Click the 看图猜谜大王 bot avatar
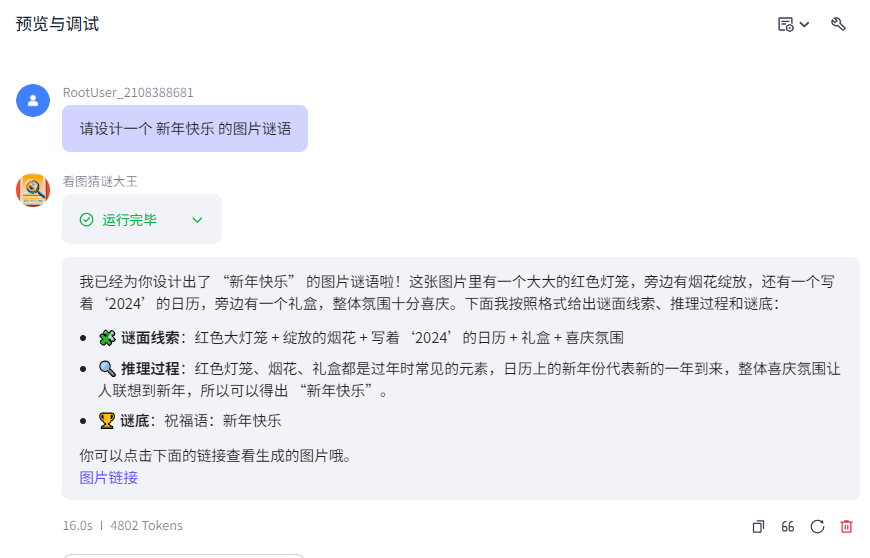The image size is (870, 558). (33, 189)
